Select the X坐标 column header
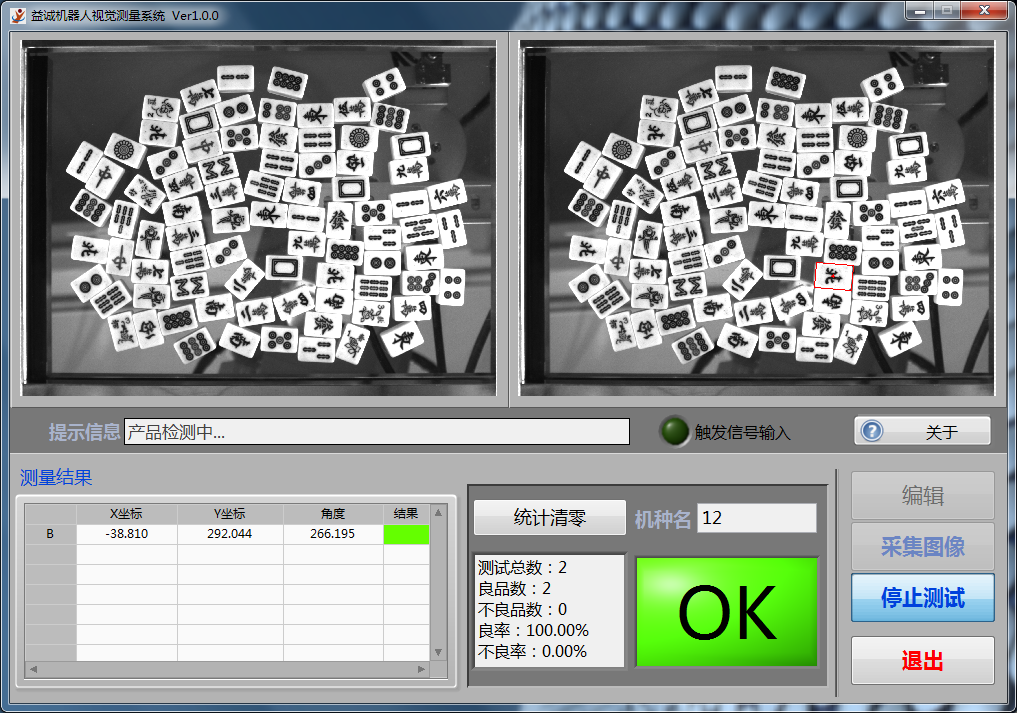The image size is (1017, 713). (x=127, y=514)
